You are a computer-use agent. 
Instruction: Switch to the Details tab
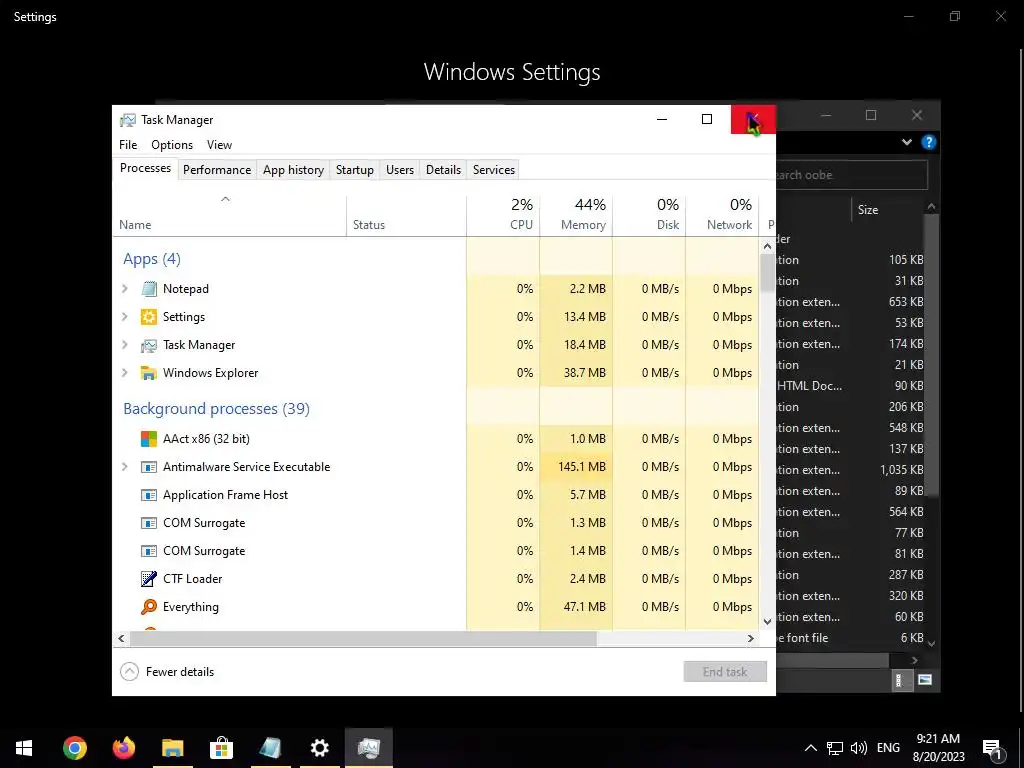pos(443,170)
